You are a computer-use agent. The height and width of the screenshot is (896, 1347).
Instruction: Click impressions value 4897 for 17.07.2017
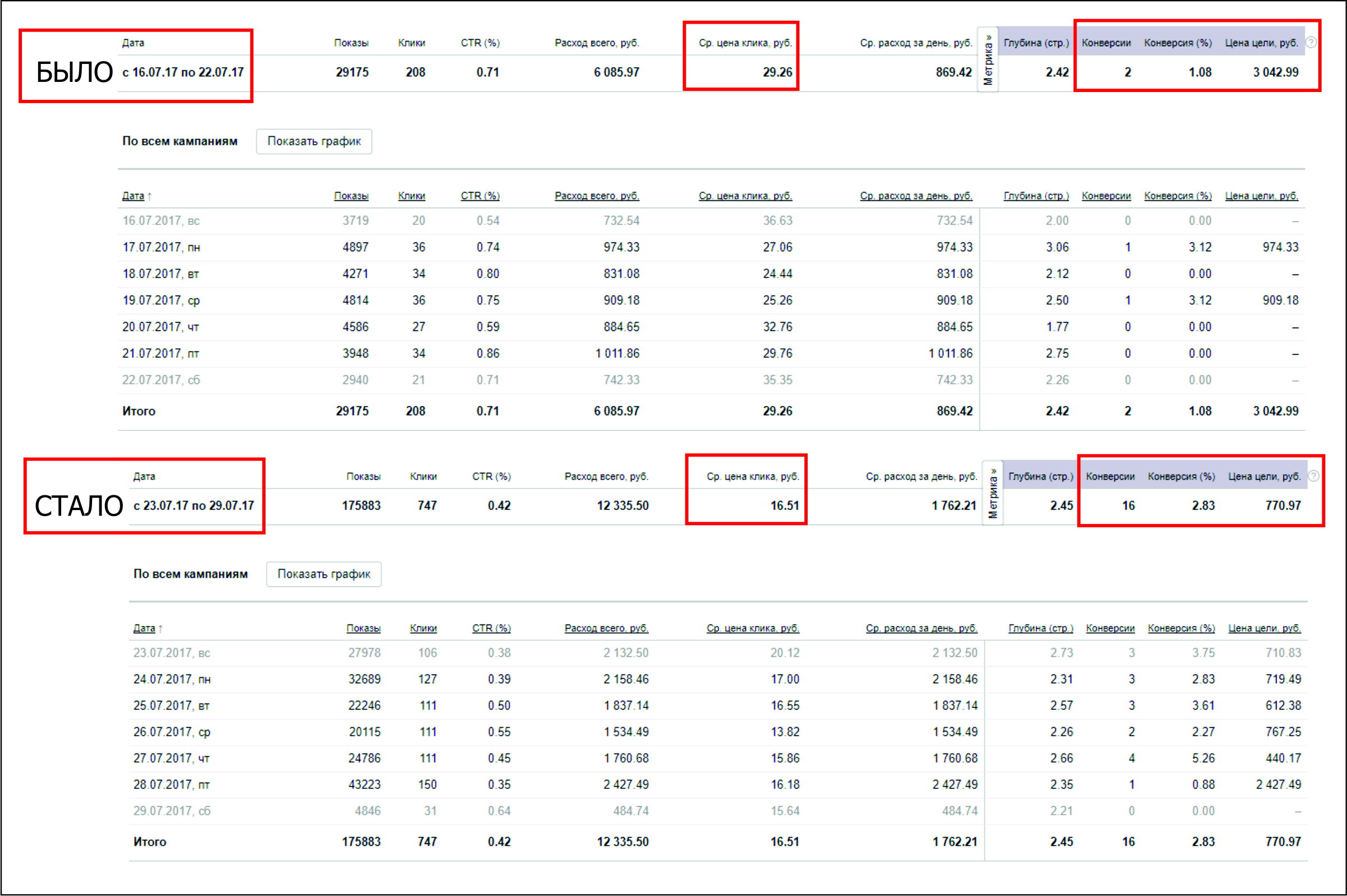(x=355, y=247)
